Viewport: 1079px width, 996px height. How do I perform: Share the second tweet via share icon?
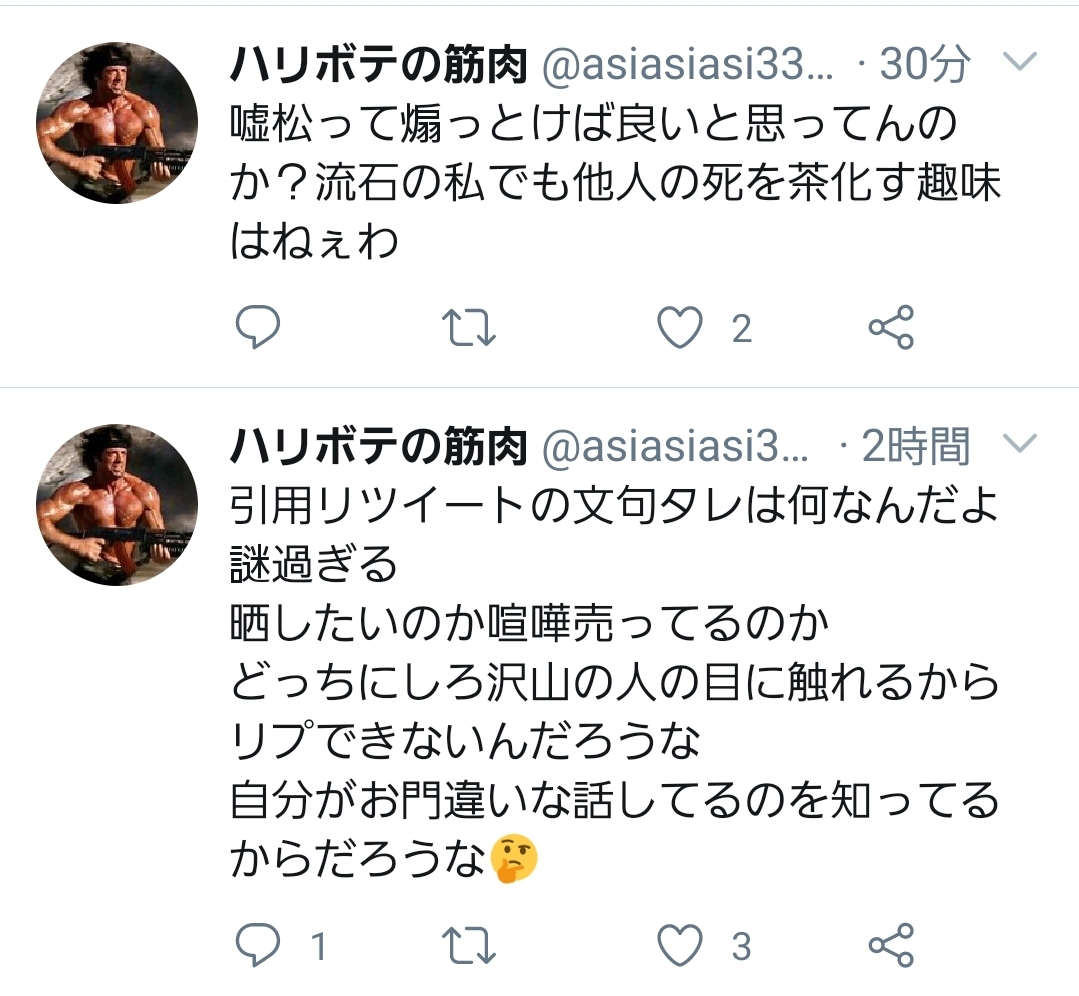pyautogui.click(x=891, y=944)
